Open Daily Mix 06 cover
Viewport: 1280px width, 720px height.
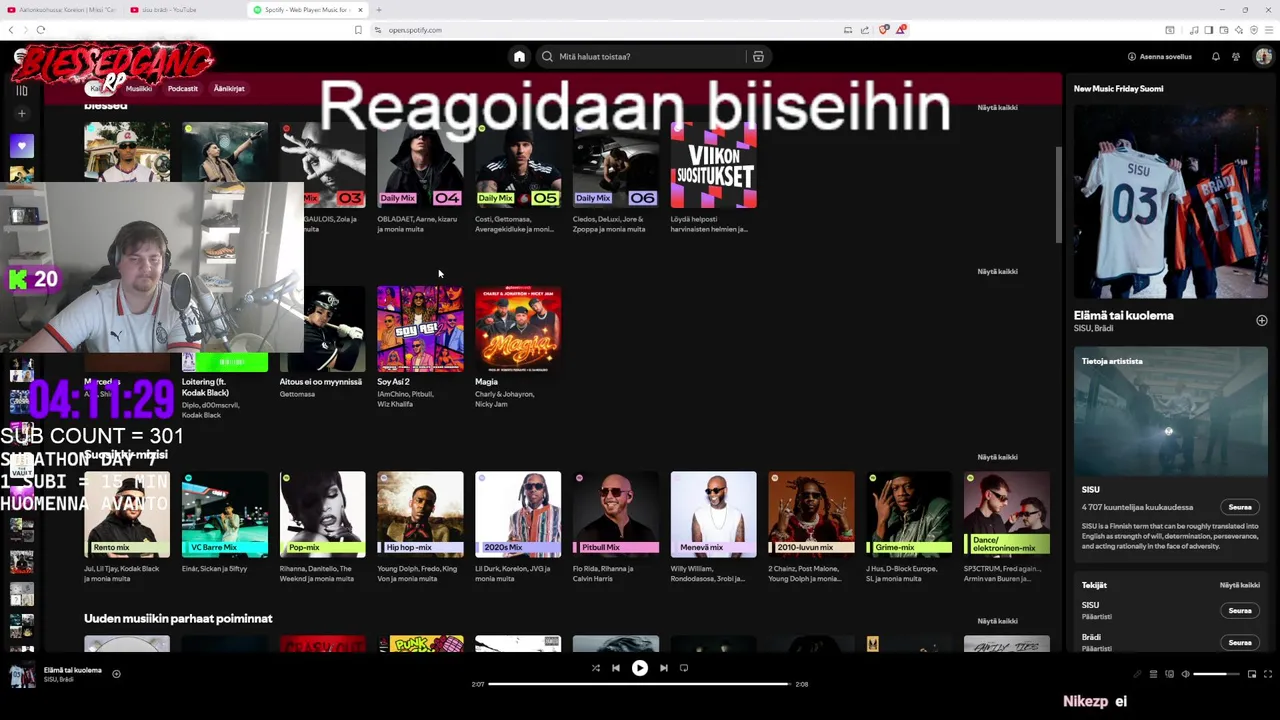point(616,165)
